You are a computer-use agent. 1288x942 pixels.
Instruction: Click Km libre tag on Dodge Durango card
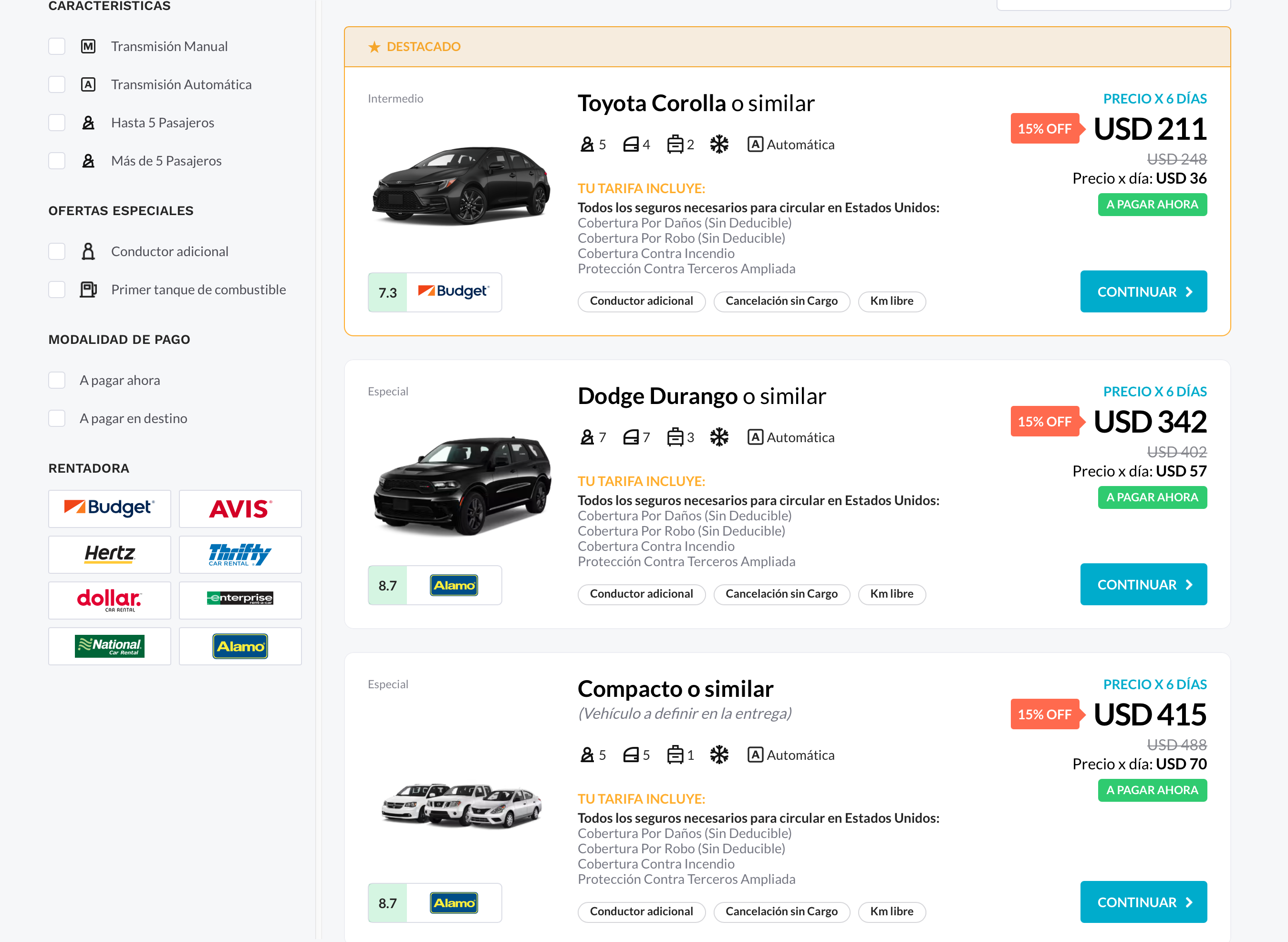(892, 594)
